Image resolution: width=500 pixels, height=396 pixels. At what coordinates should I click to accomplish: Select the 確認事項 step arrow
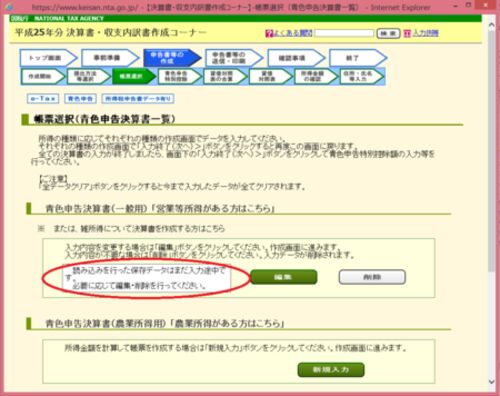[x=296, y=58]
